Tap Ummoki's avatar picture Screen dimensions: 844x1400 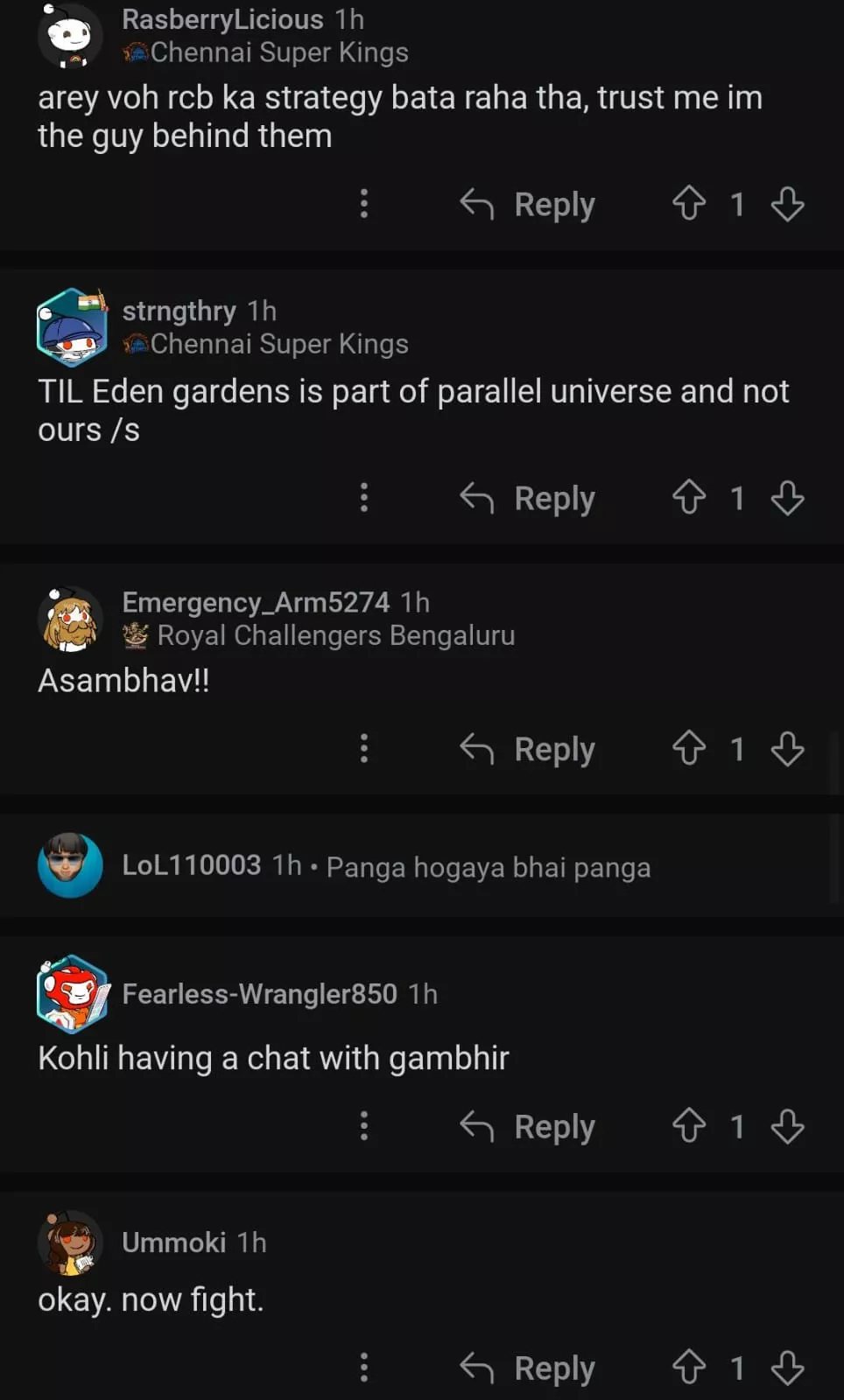(70, 1242)
